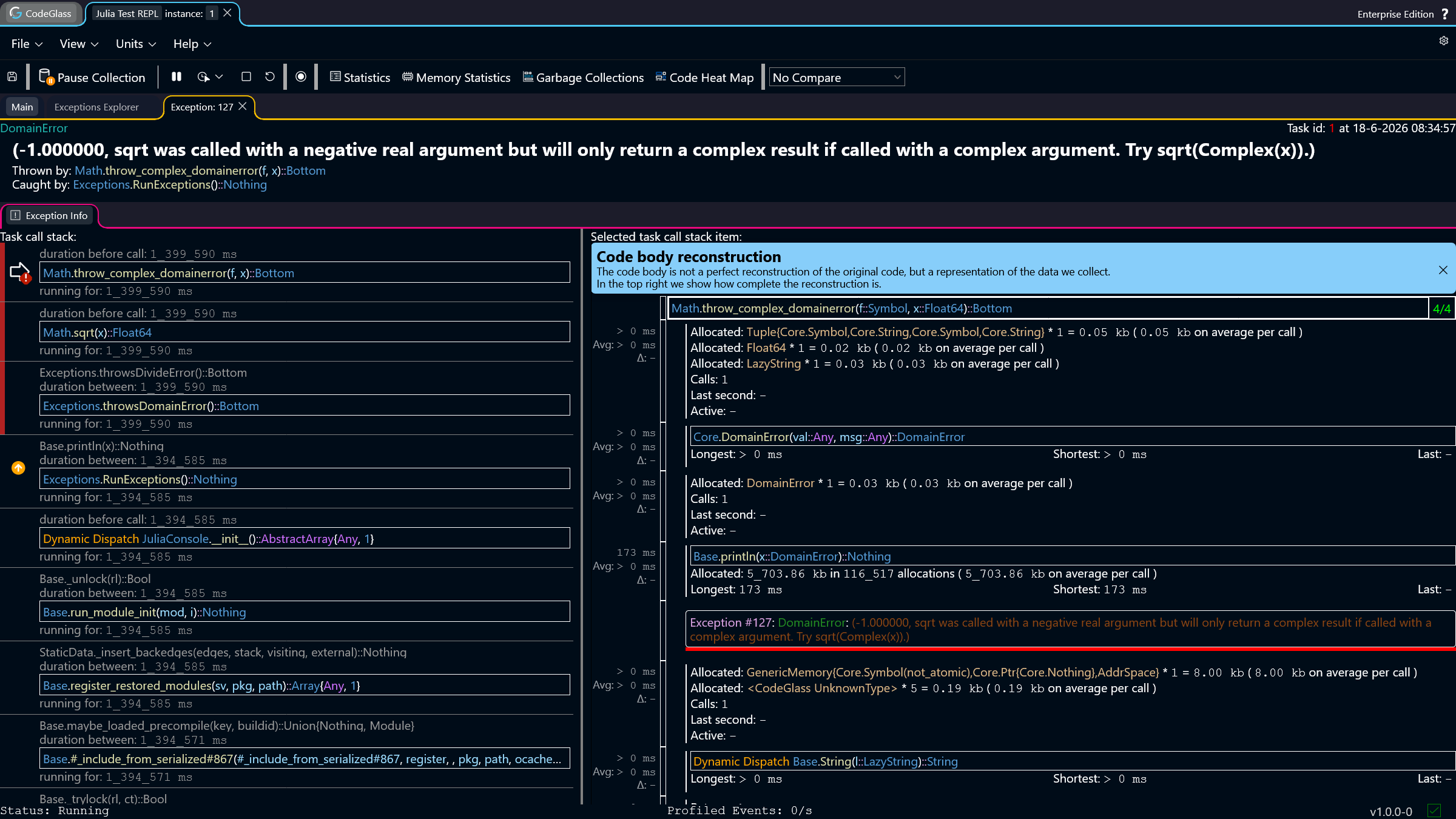
Task: Select Dynamic Dispatch JuliaConsole.__init__ stack item
Action: coord(305,539)
